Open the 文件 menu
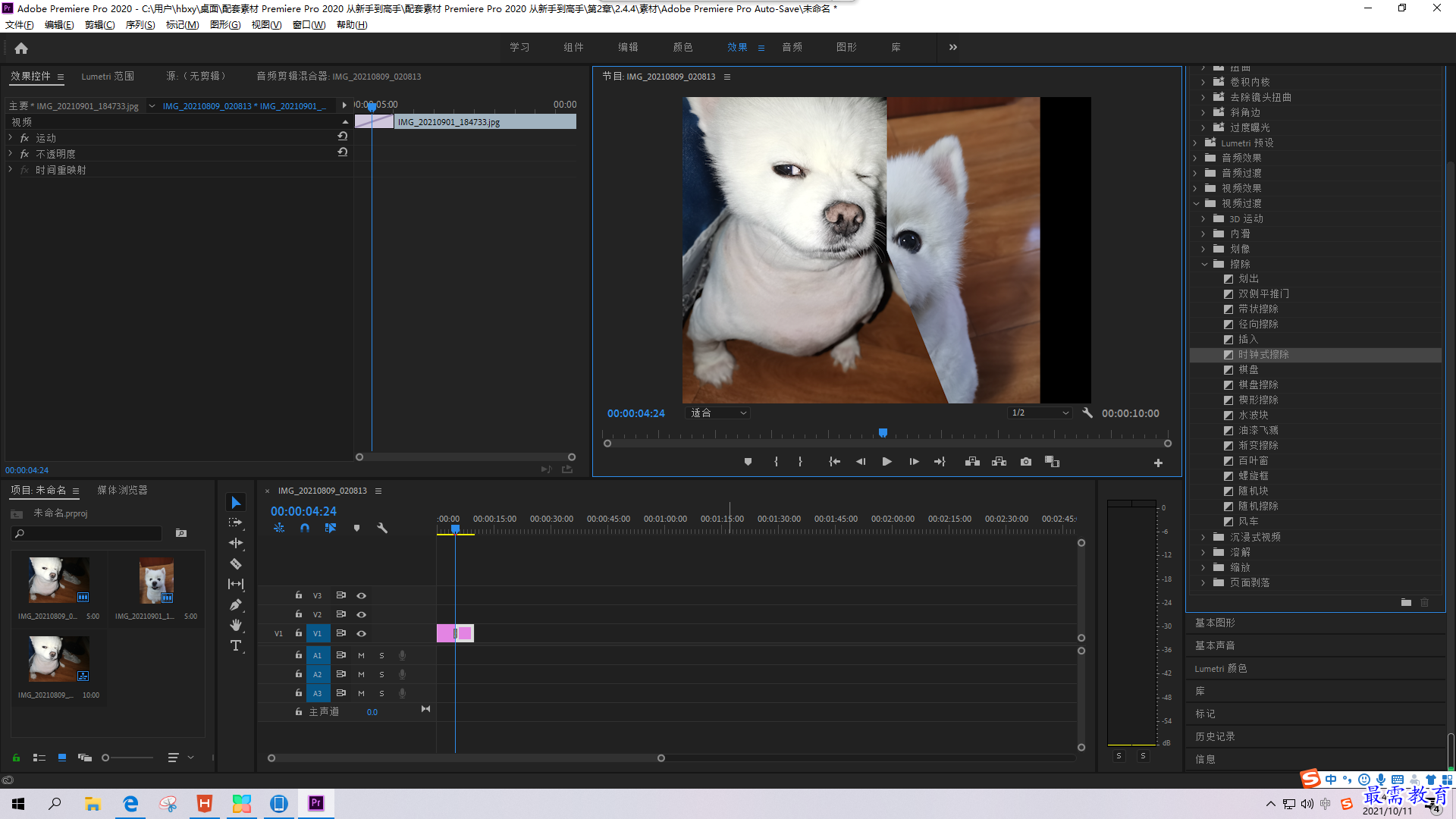1456x819 pixels. point(19,25)
